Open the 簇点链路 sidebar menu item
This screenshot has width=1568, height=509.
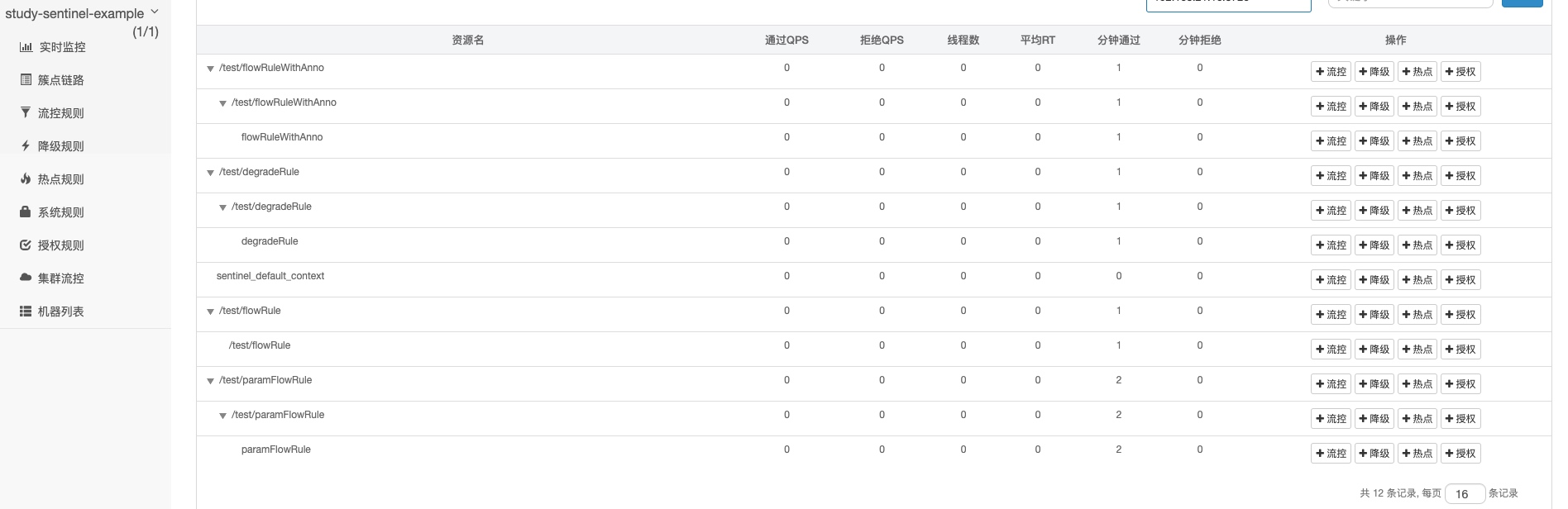pyautogui.click(x=60, y=80)
